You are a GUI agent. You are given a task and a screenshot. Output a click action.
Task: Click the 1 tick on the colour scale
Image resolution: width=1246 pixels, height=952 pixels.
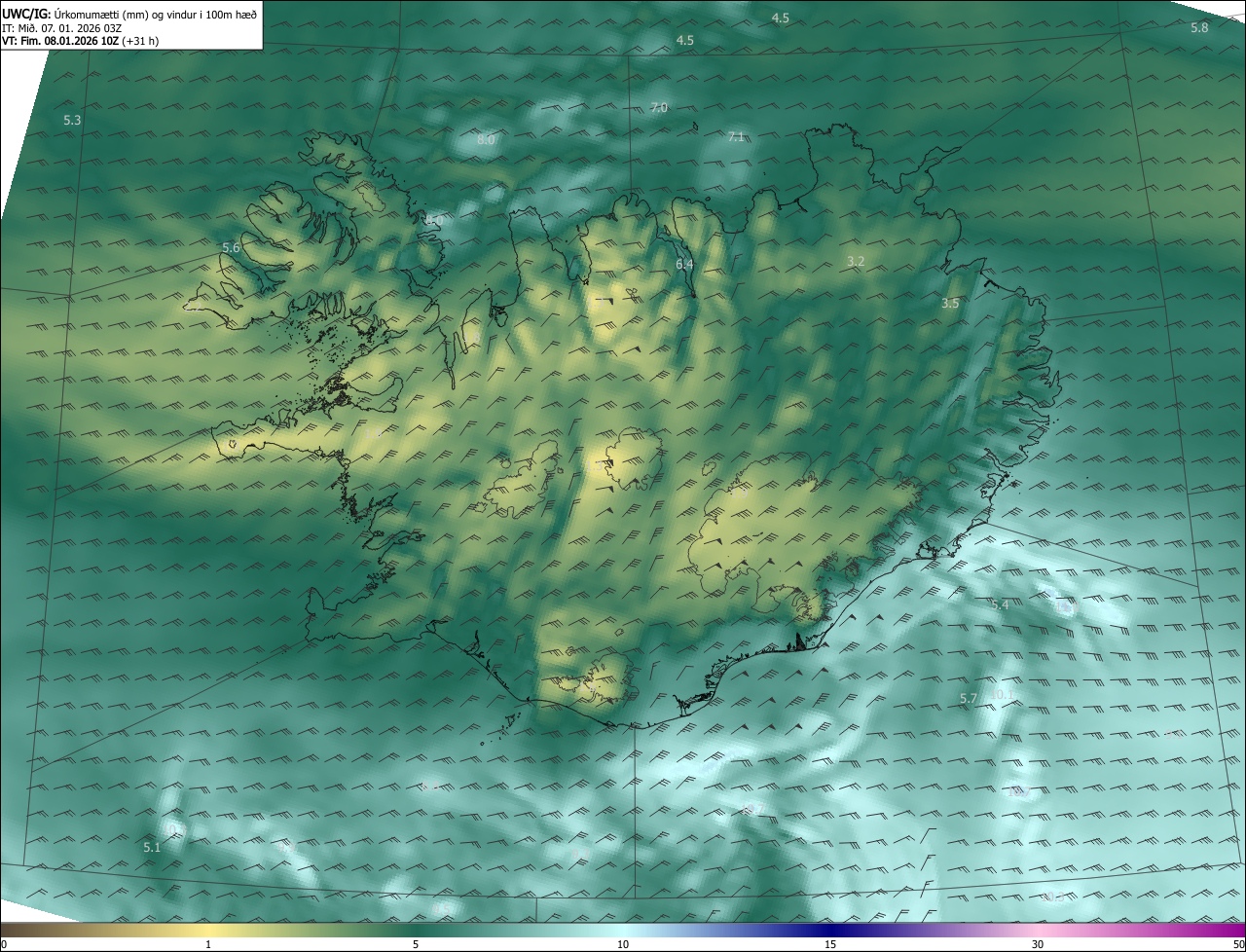(x=208, y=944)
